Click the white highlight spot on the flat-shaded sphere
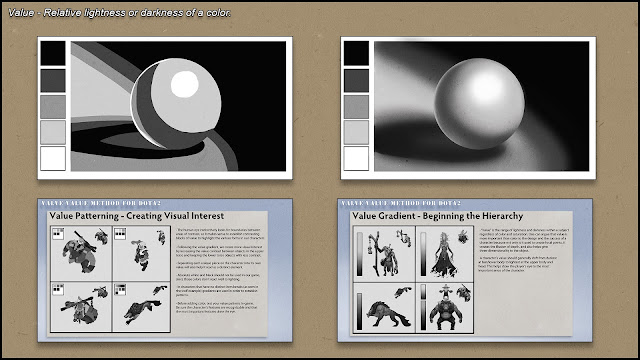 click(184, 84)
